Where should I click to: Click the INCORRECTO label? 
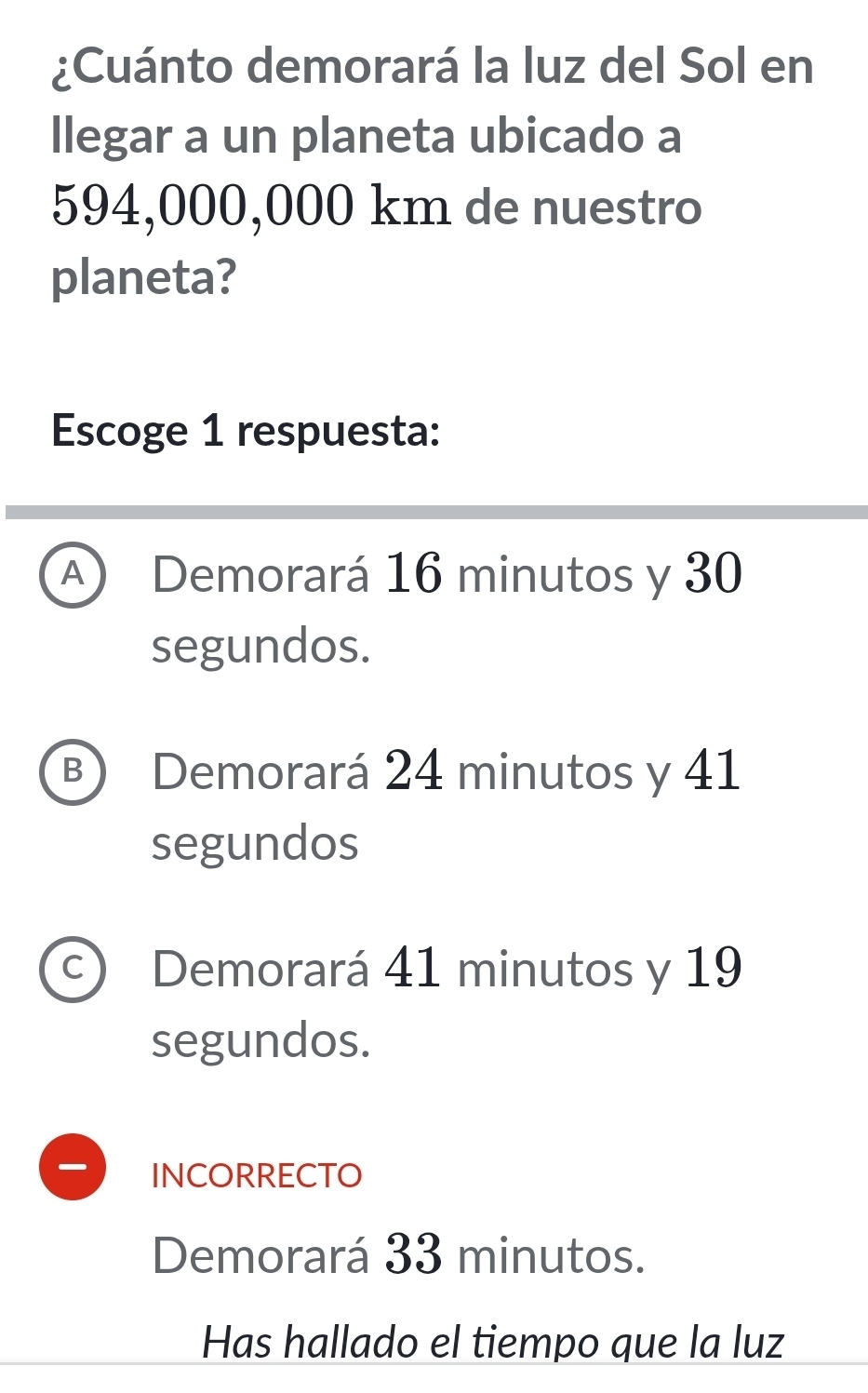pyautogui.click(x=257, y=1175)
